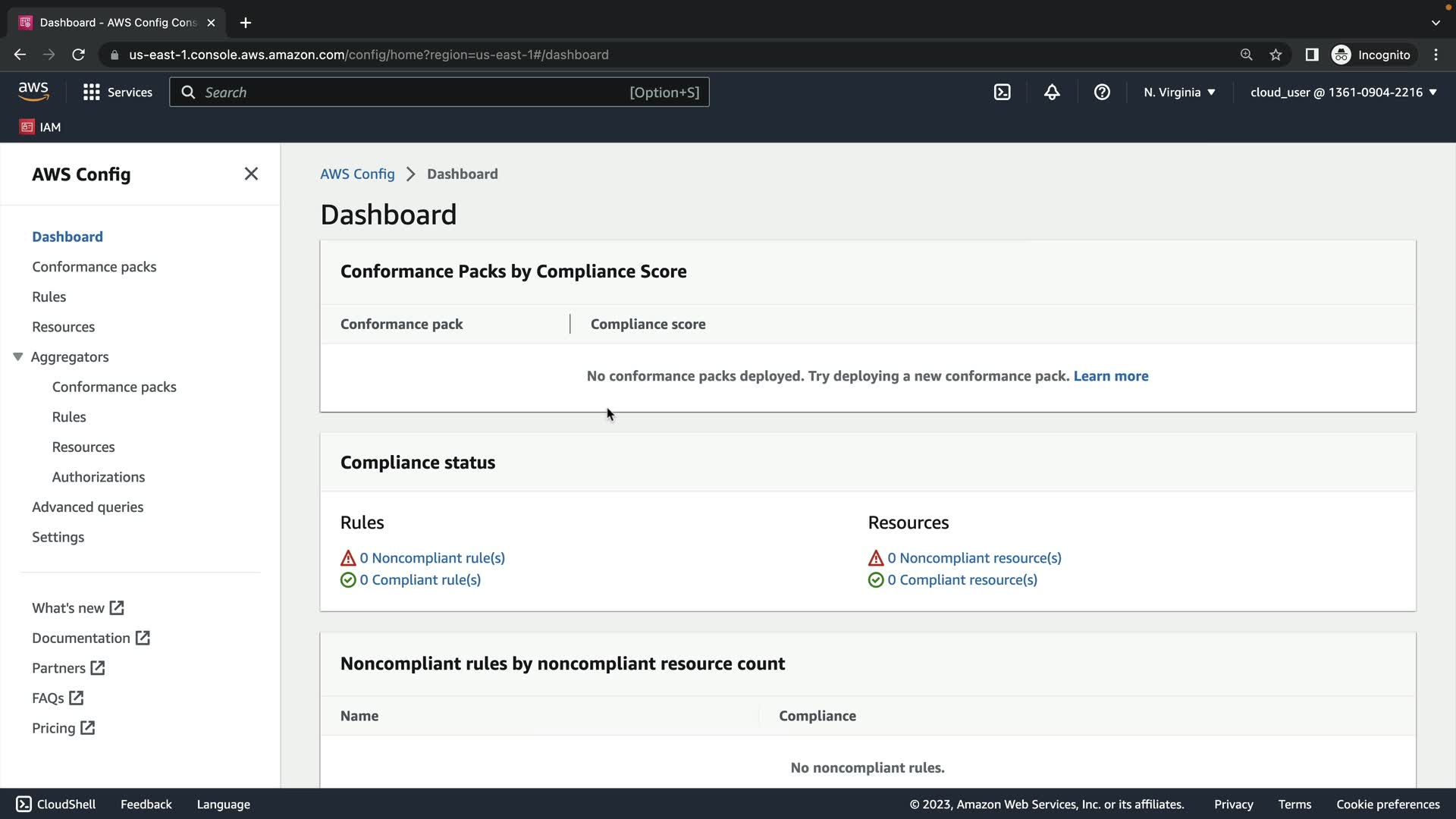Image resolution: width=1456 pixels, height=819 pixels.
Task: Close the AWS Config side navigation
Action: pyautogui.click(x=251, y=174)
